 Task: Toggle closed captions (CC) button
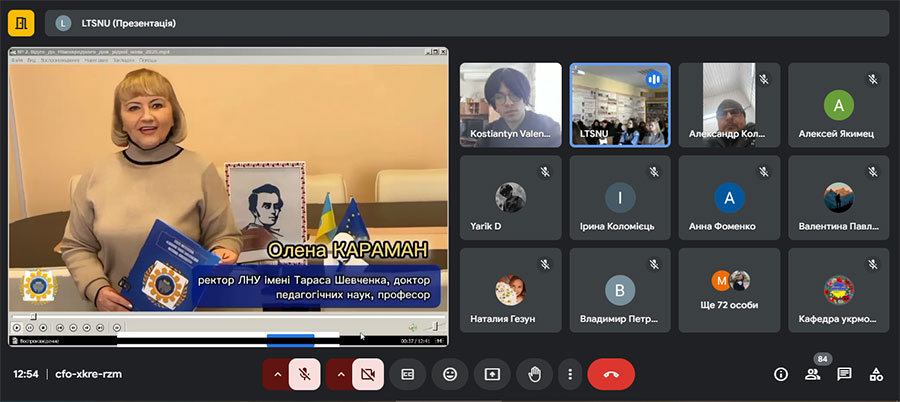click(408, 374)
